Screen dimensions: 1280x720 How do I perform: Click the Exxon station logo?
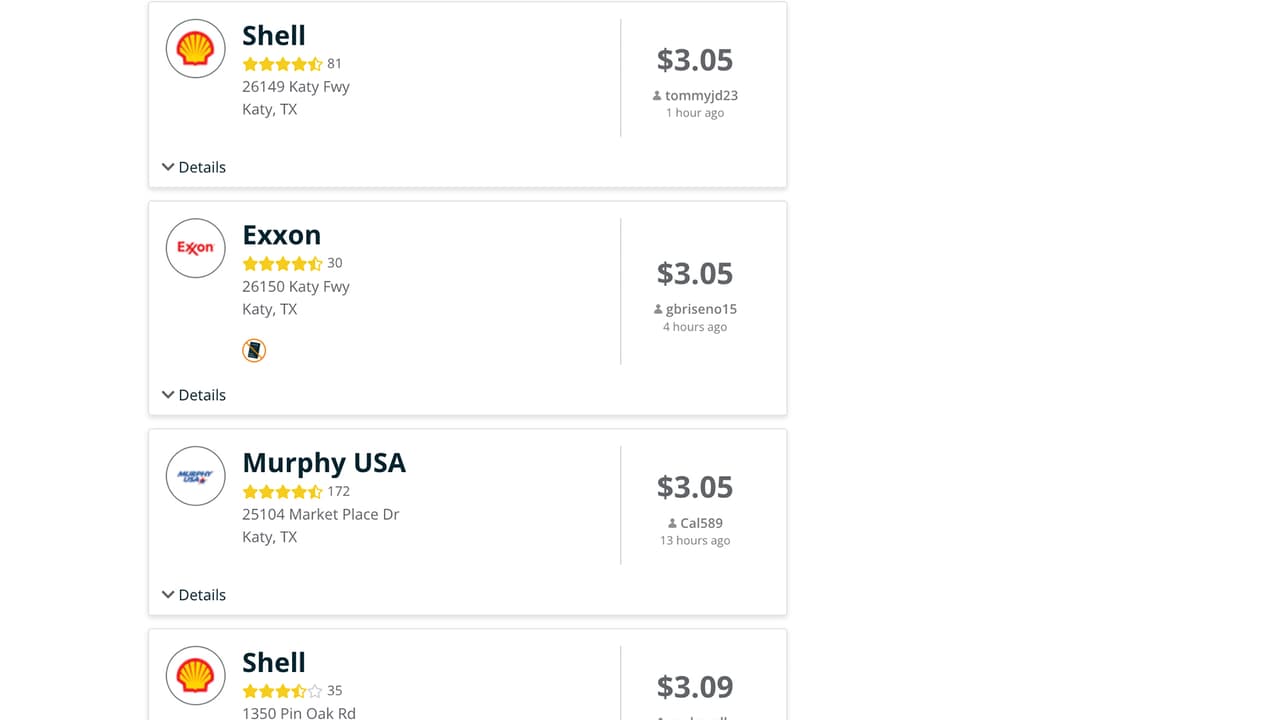tap(195, 248)
